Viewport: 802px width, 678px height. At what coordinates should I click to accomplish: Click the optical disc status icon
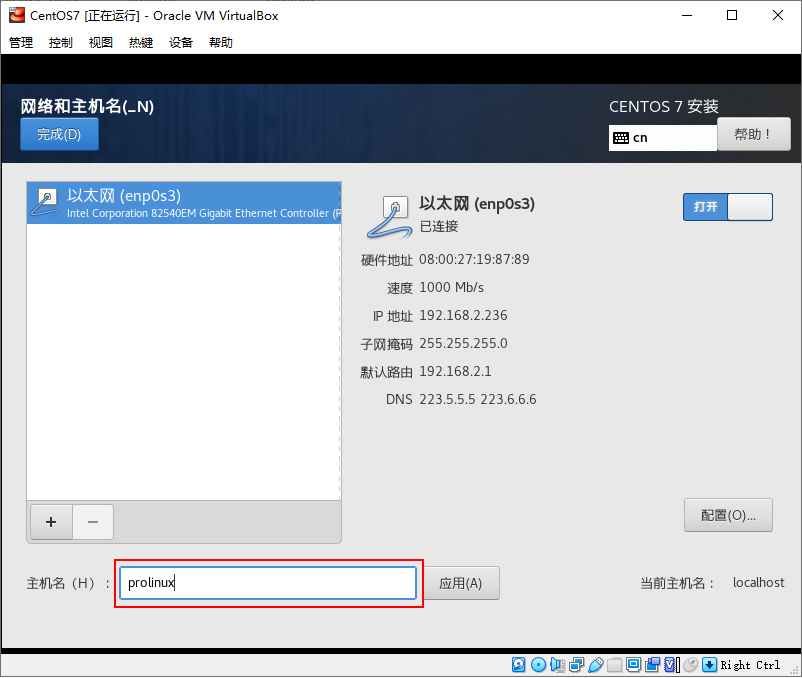coord(539,665)
